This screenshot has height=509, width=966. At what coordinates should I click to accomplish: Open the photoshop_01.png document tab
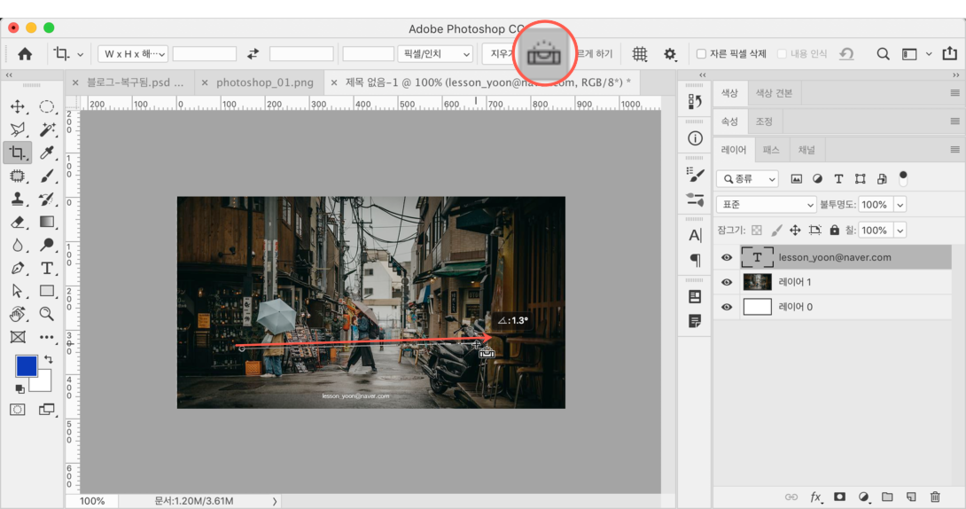[x=264, y=82]
